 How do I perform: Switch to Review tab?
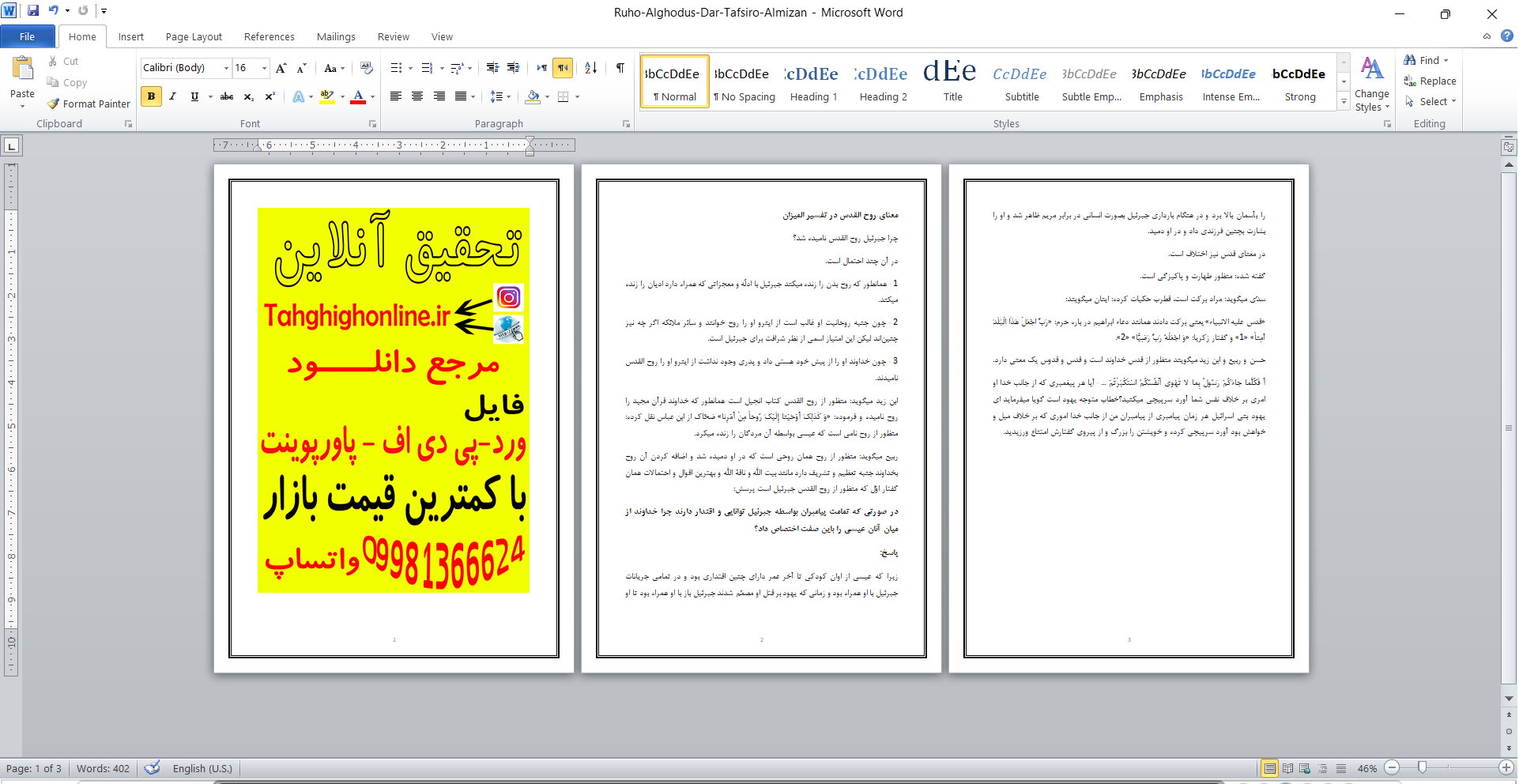[x=394, y=36]
